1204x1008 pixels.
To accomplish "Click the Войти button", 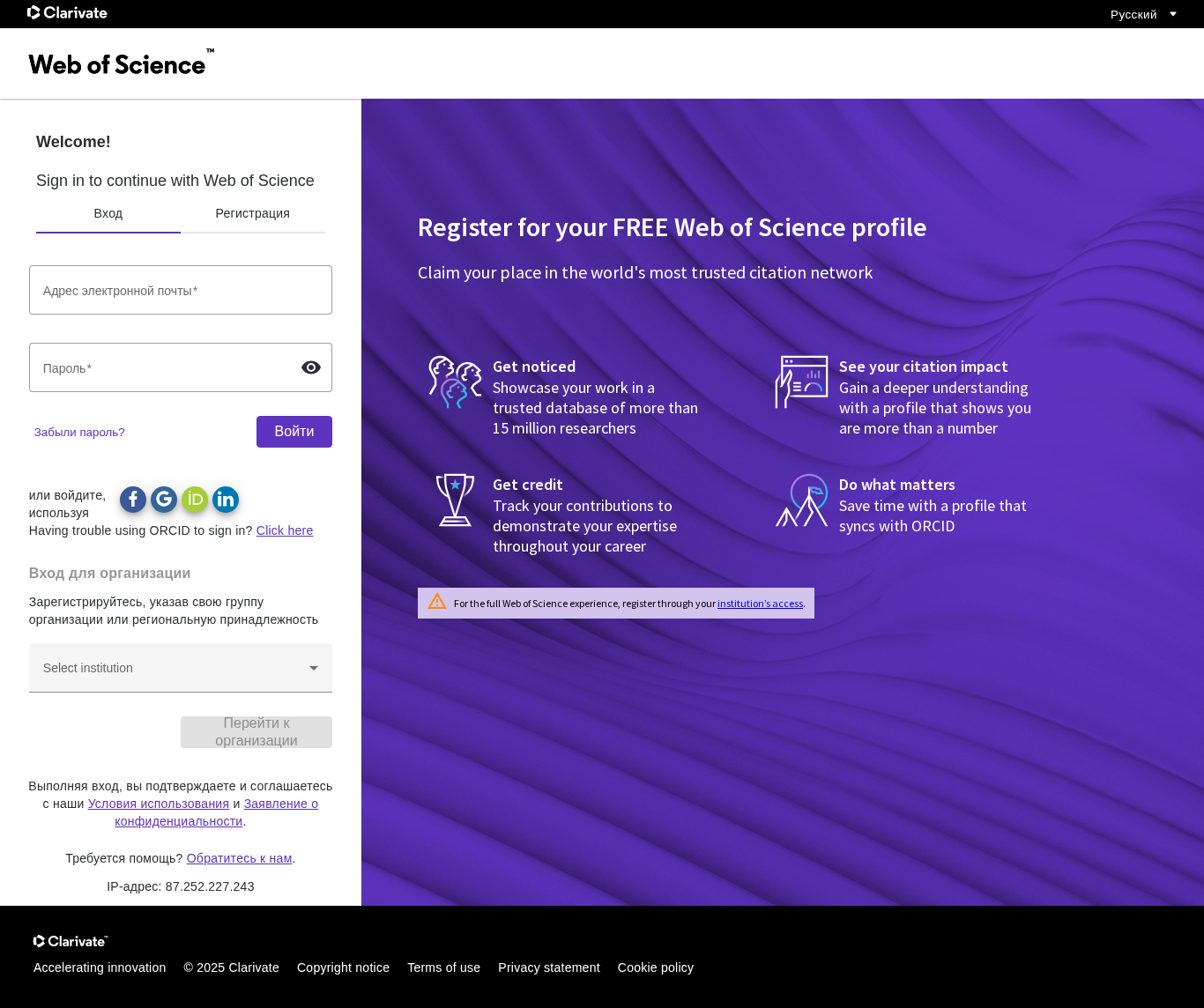I will coord(294,432).
